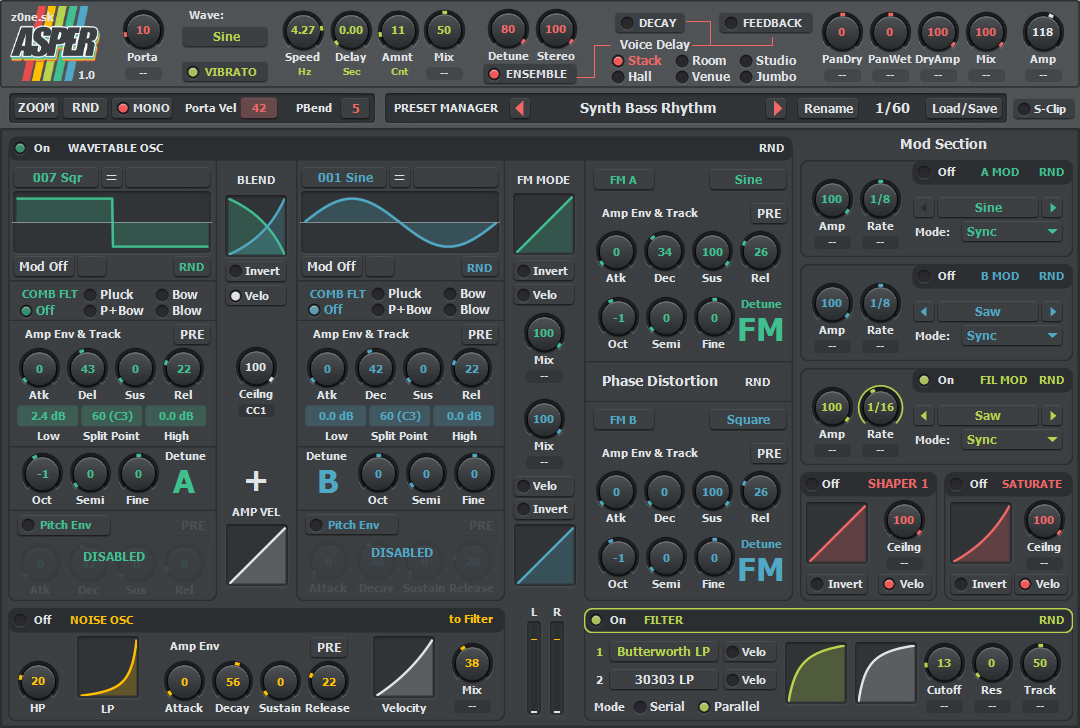
Task: Click the SATURATE curve display
Action: 981,533
